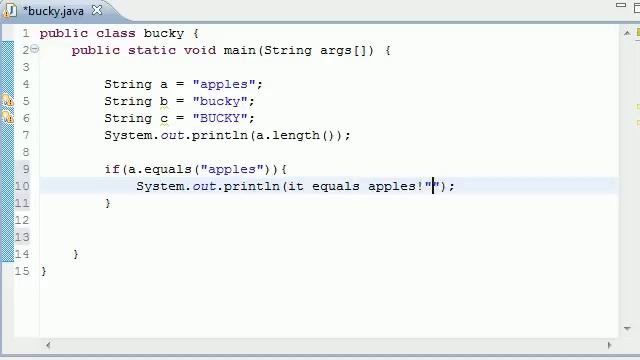Click the variable b on line 5
The height and width of the screenshot is (360, 640).
164,101
